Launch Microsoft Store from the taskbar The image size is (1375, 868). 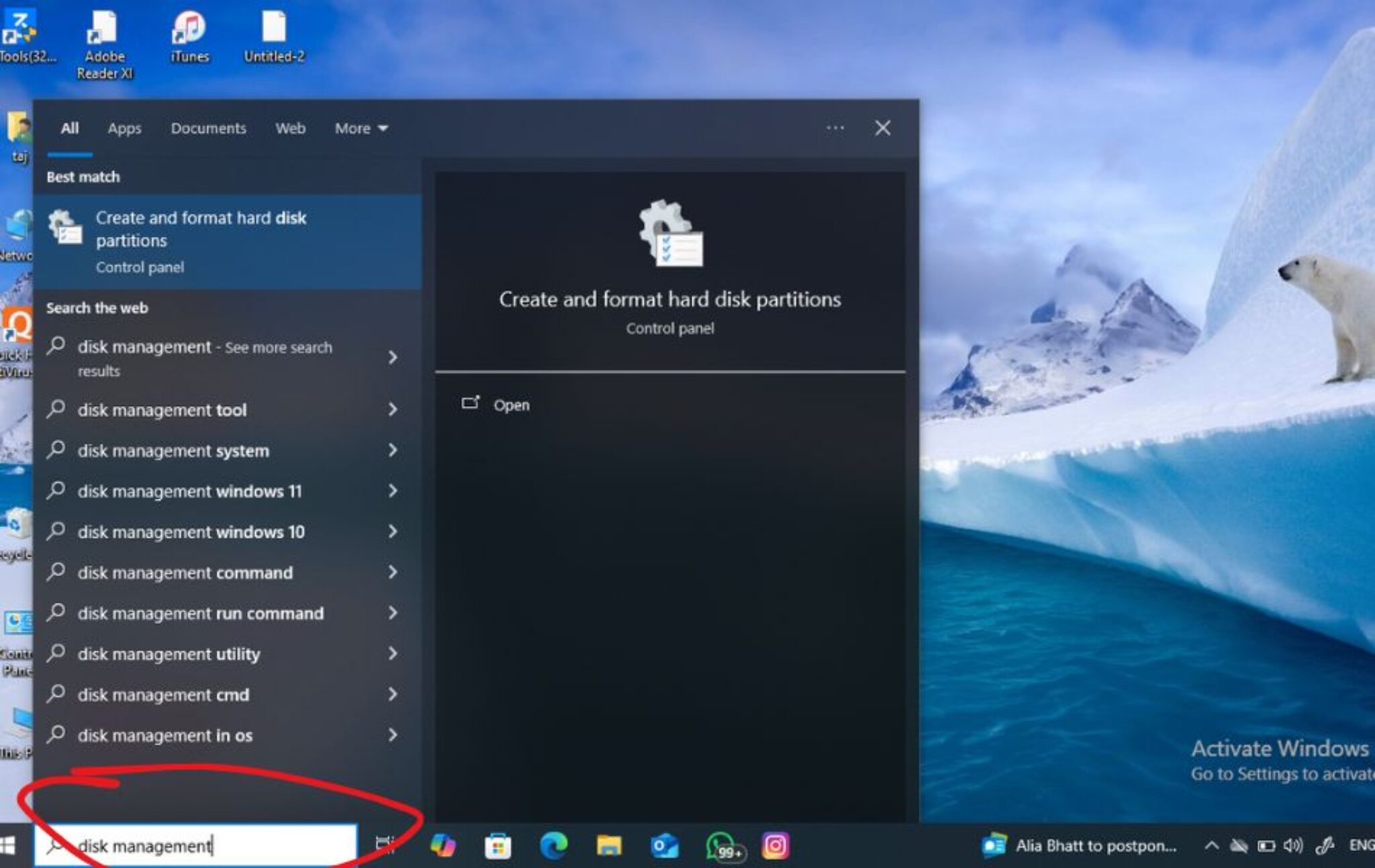tap(496, 845)
